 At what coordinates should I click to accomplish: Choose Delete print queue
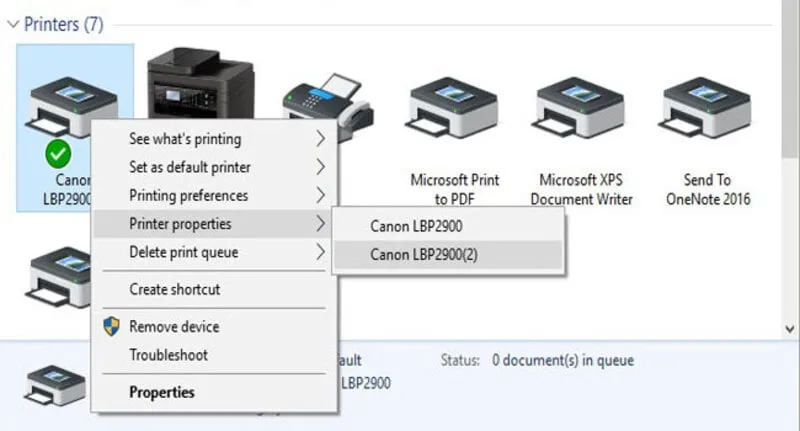(x=214, y=252)
